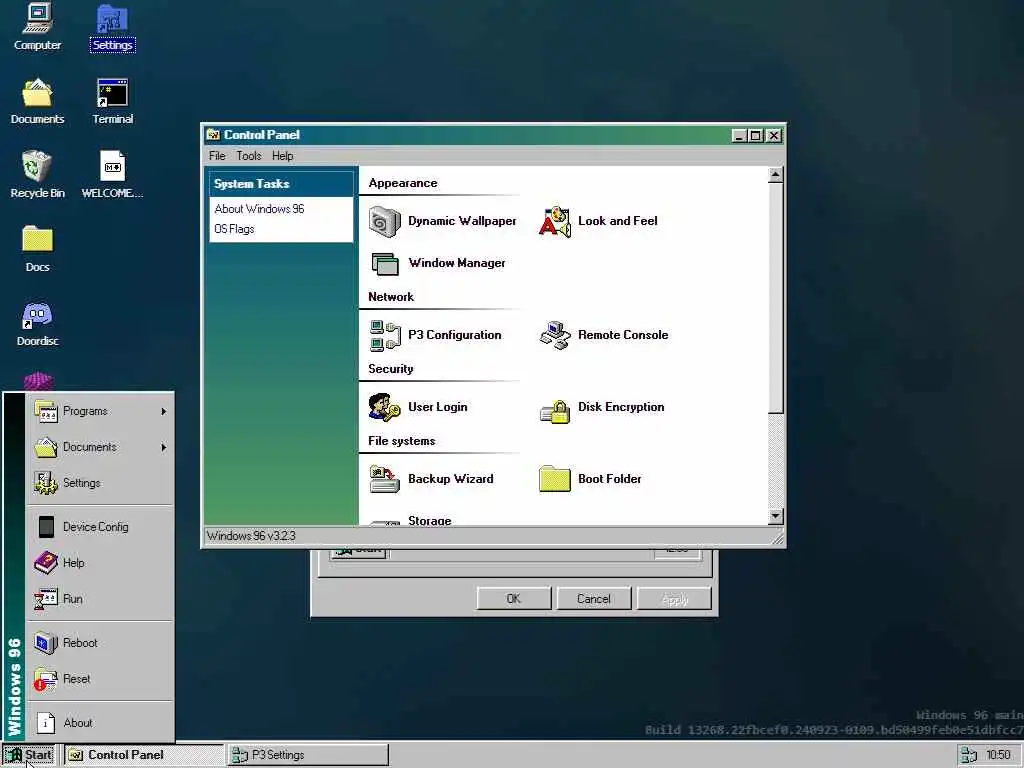Viewport: 1024px width, 768px height.
Task: Choose Reboot in Start menu
Action: click(x=101, y=643)
